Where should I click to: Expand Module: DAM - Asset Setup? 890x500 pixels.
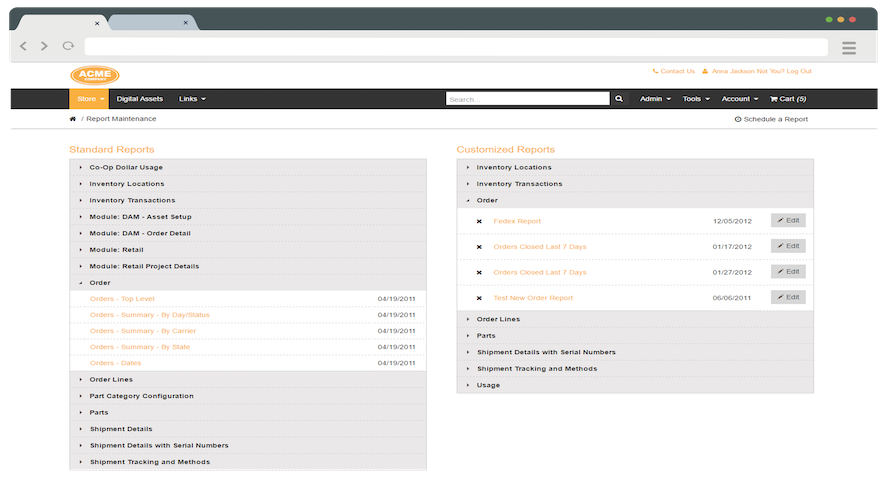point(248,217)
